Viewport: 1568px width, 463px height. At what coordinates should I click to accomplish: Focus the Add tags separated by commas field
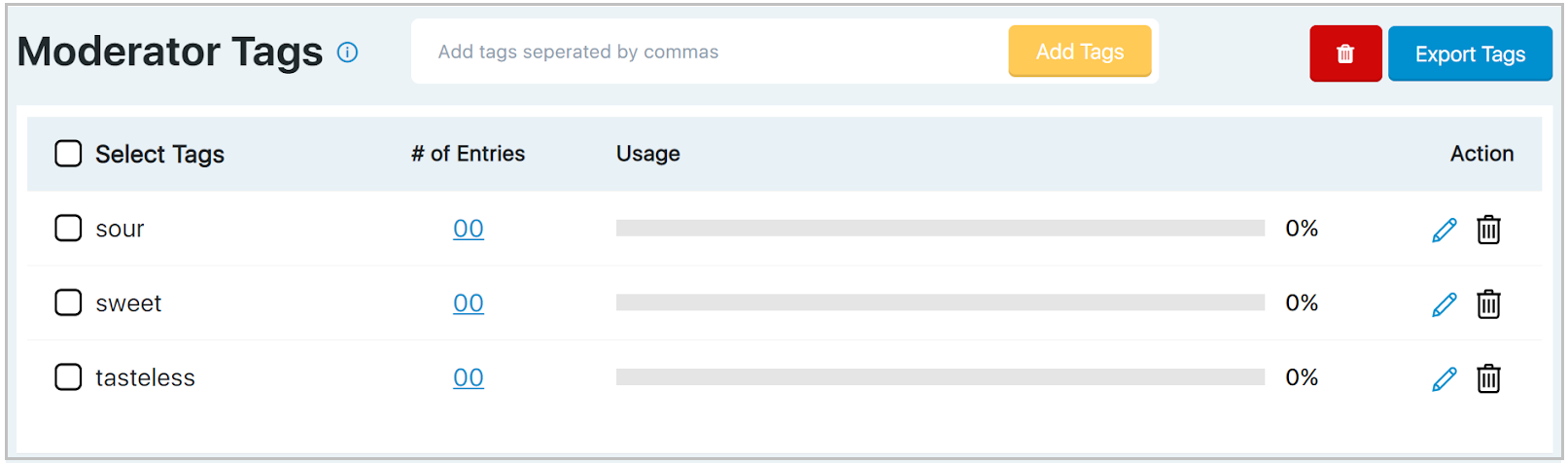tap(710, 52)
